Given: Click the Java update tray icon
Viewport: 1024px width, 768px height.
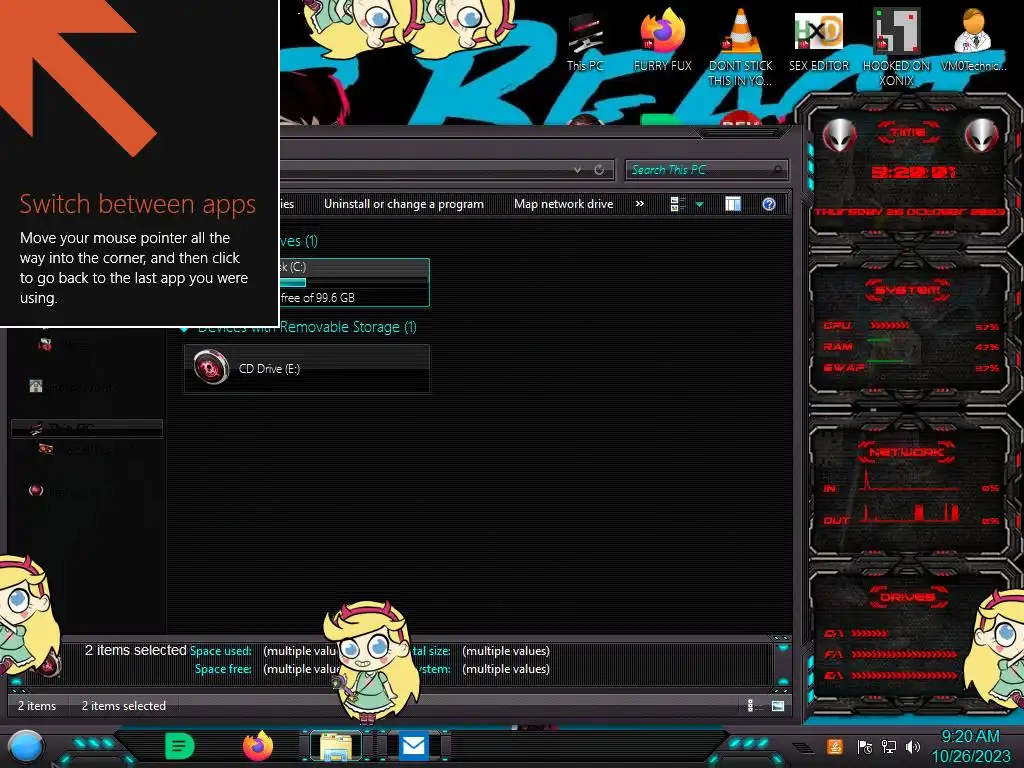Looking at the screenshot, I should tap(835, 746).
